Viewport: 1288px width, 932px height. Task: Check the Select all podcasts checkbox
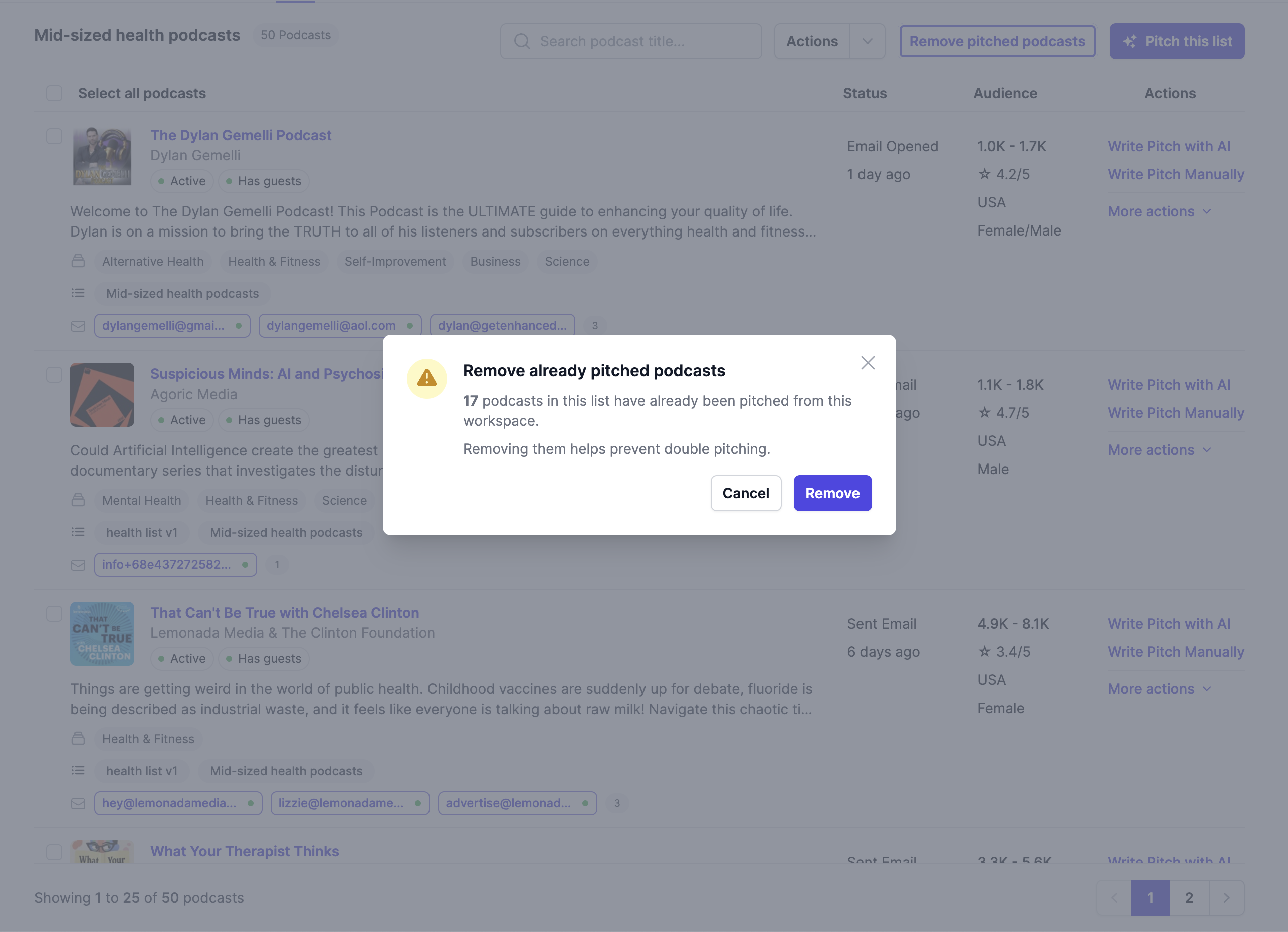click(x=54, y=93)
